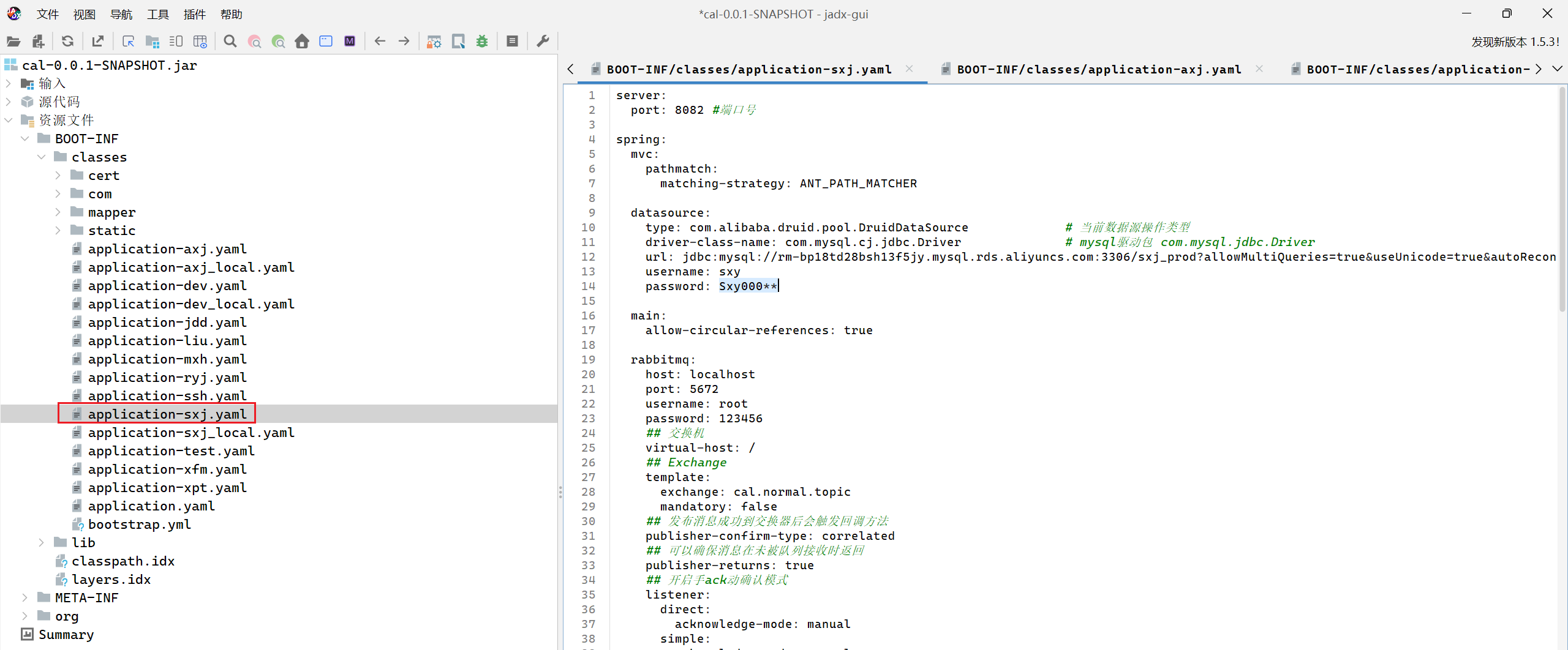
Task: Collapse the classes folder
Action: pos(42,157)
